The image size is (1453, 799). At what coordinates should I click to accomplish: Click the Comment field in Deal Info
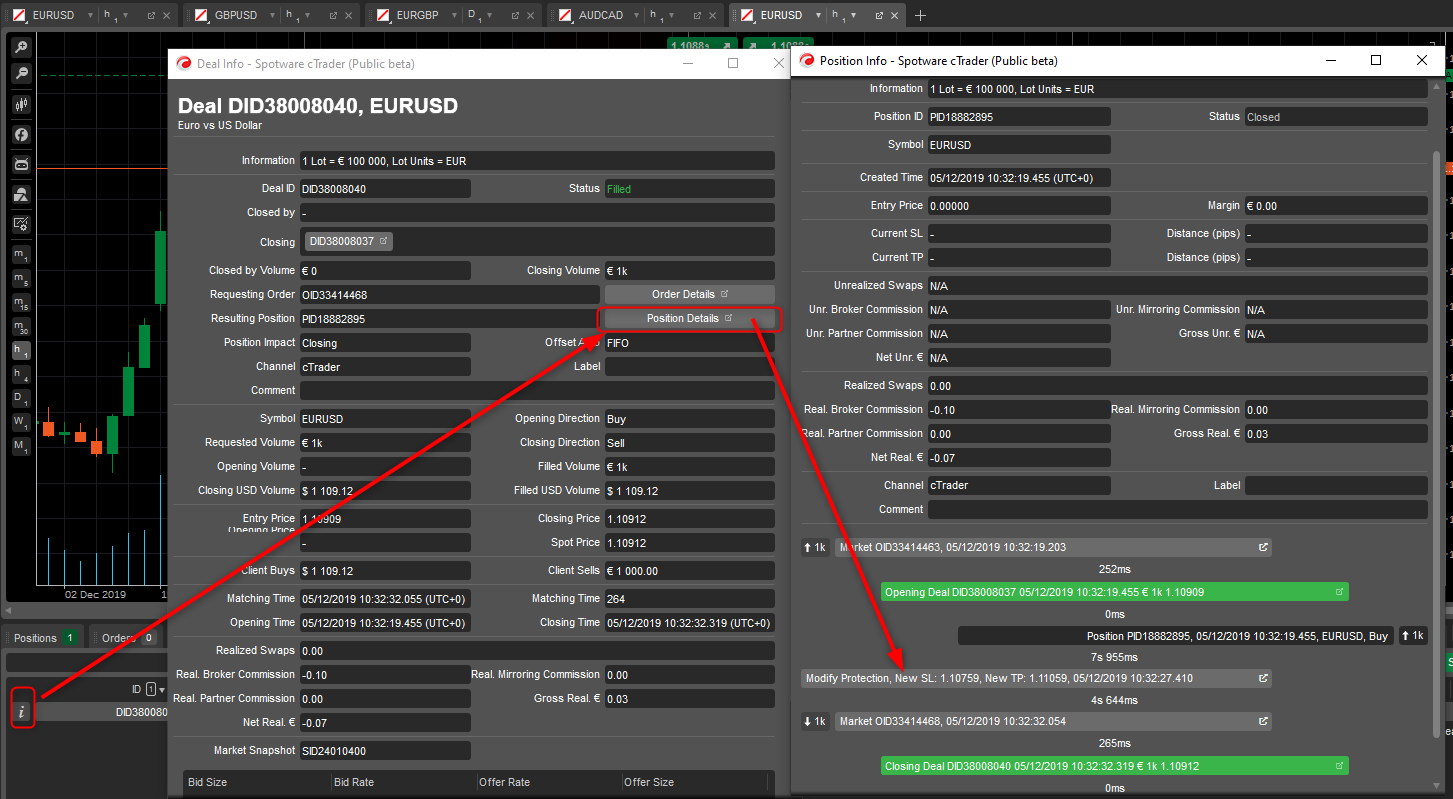coord(537,390)
